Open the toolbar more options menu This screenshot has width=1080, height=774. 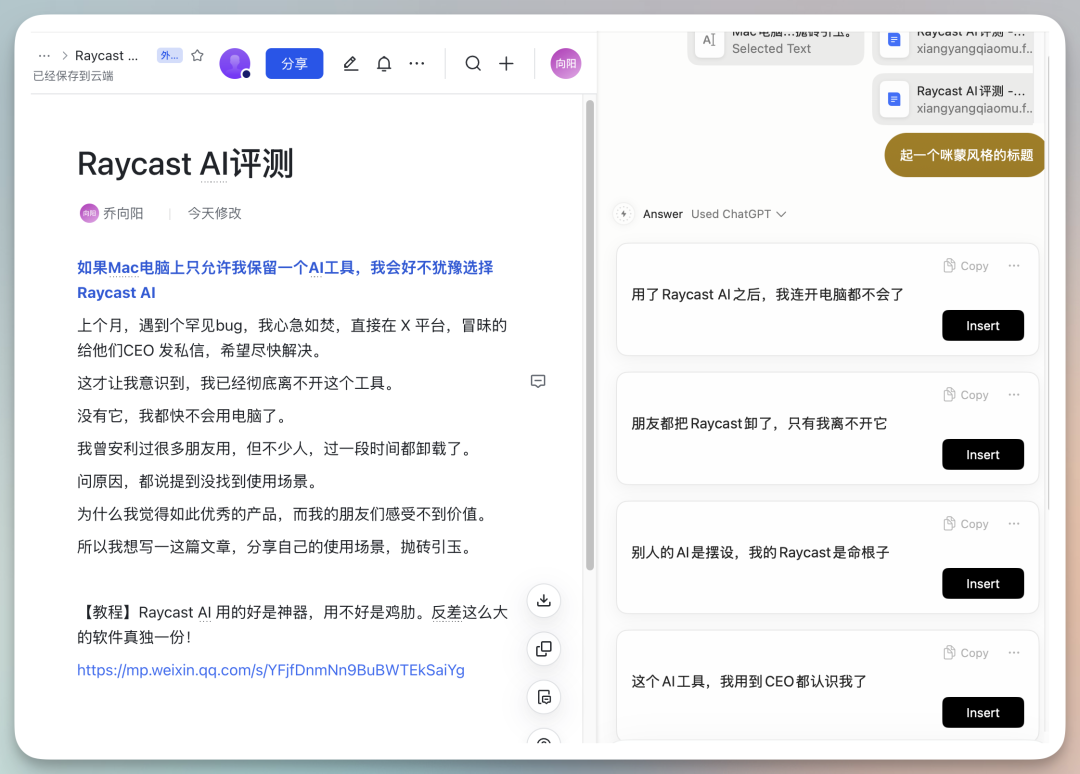click(417, 64)
